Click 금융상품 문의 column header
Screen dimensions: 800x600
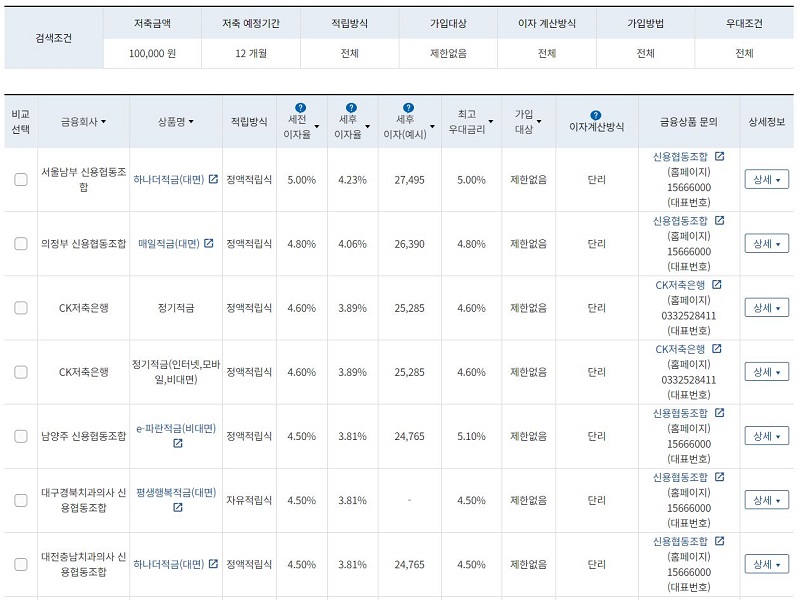pyautogui.click(x=688, y=121)
